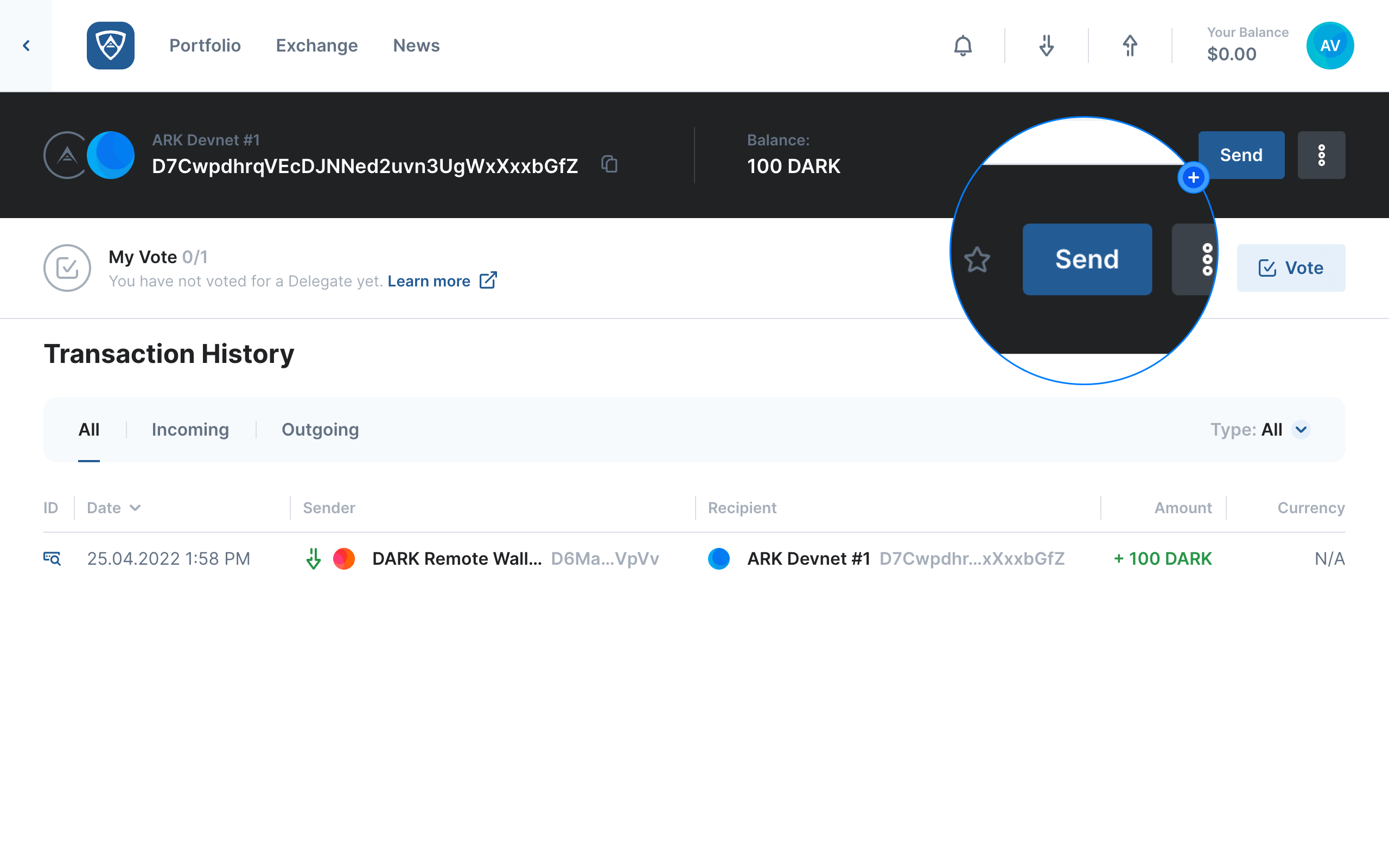Screen dimensions: 1389x868
Task: Click the blue ARK Devnet #1 recipient avatar
Action: 718,559
